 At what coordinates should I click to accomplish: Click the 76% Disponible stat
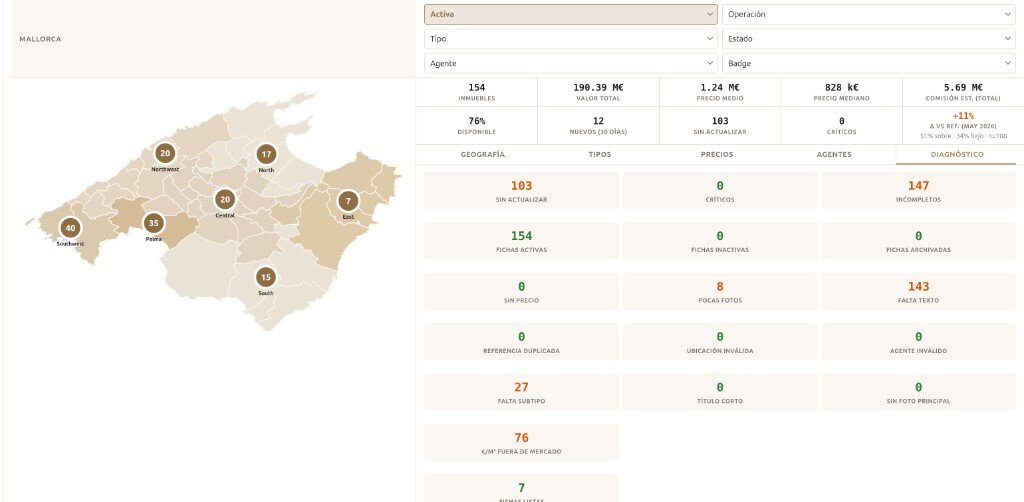point(477,125)
